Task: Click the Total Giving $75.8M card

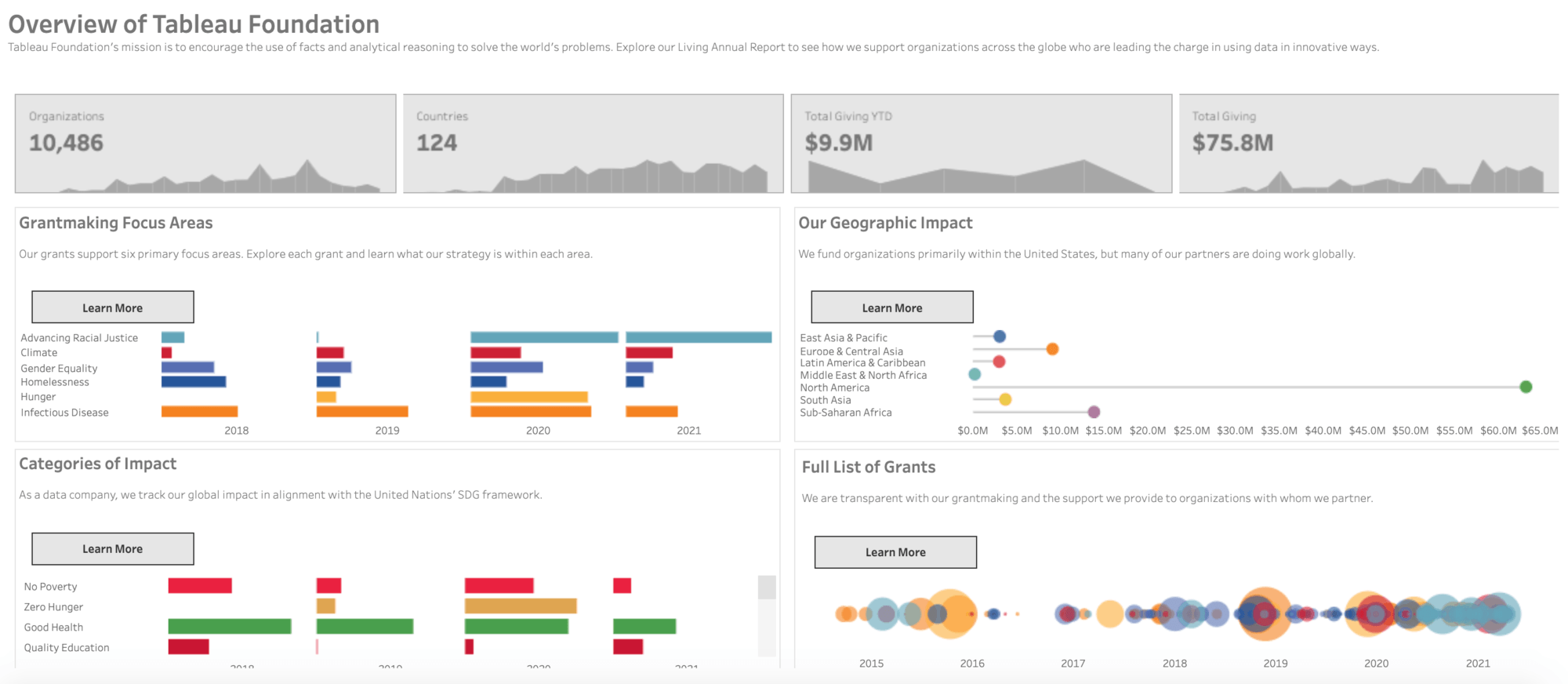Action: tap(1369, 144)
